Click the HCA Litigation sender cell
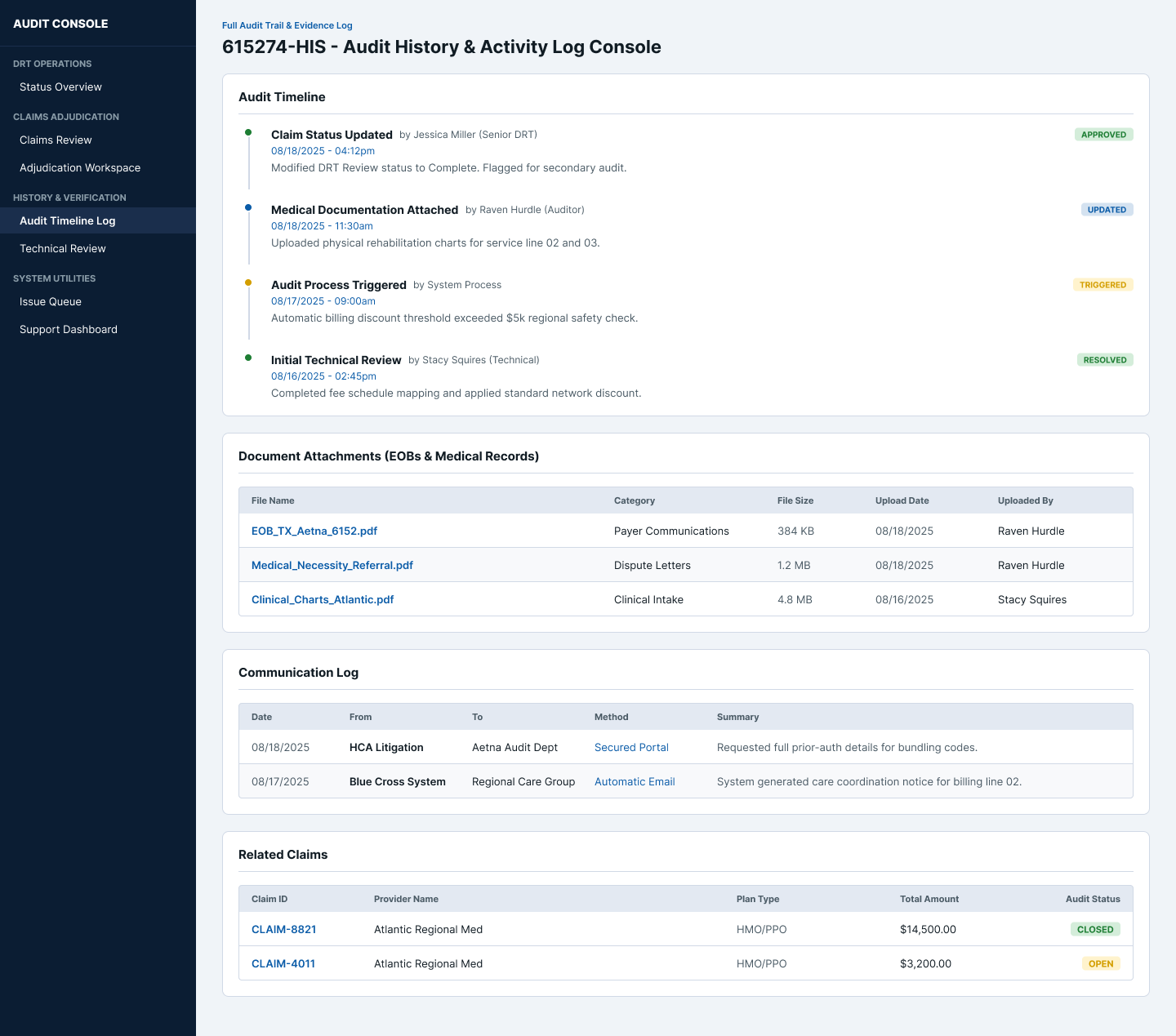1176x1036 pixels. (386, 747)
